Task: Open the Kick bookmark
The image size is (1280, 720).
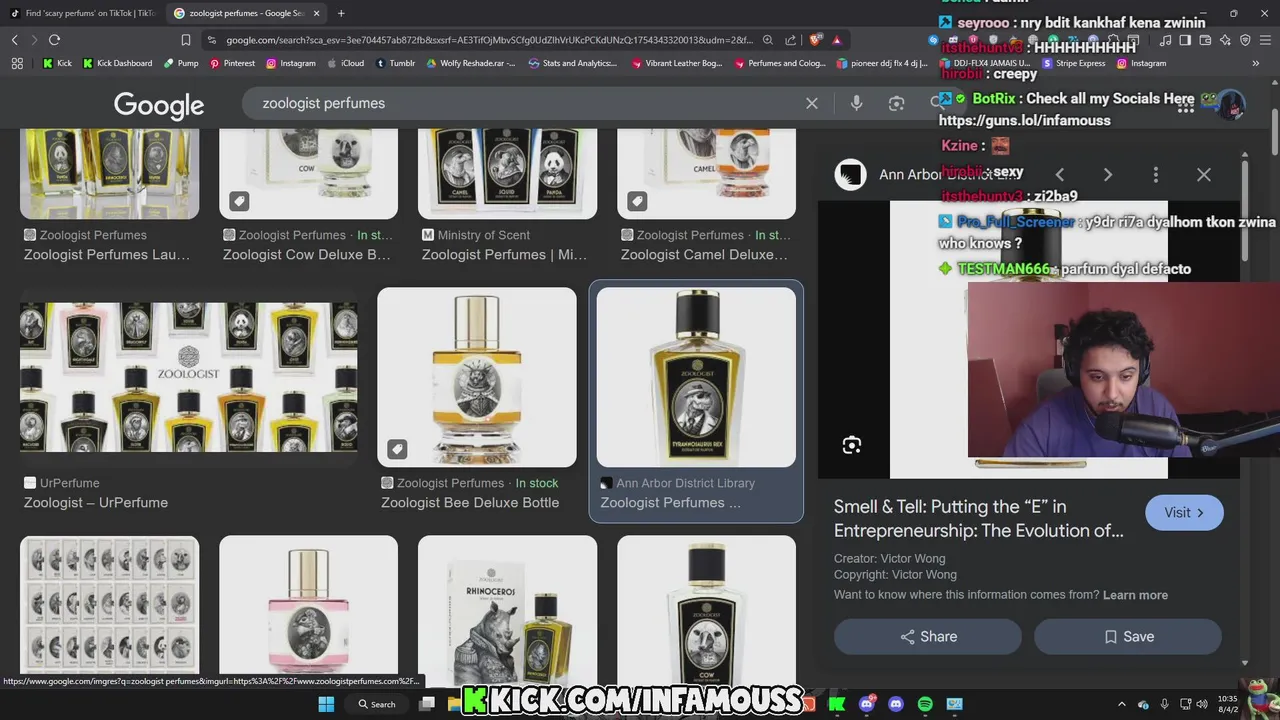Action: 57,63
